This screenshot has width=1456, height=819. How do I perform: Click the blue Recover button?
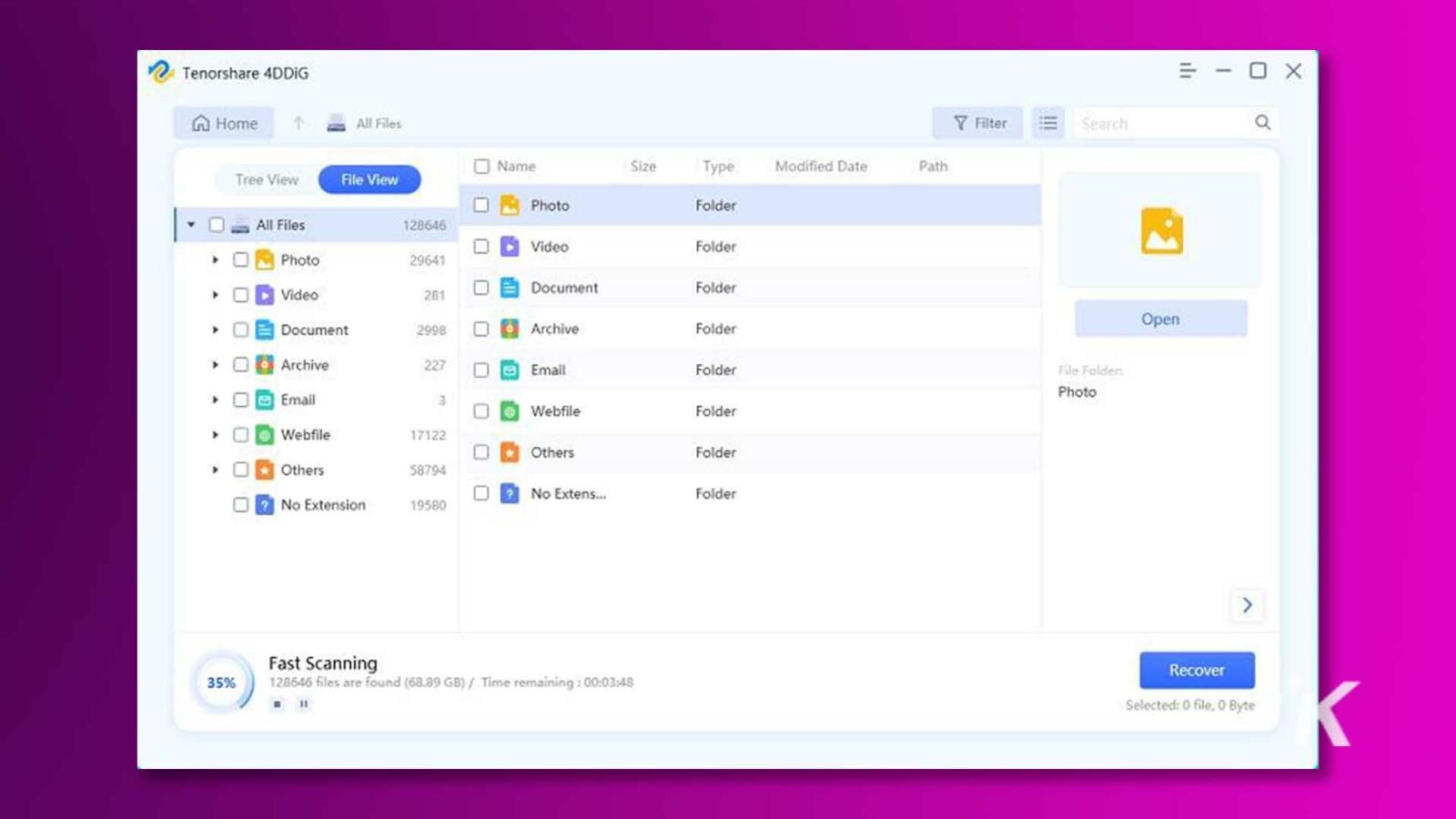(1197, 670)
